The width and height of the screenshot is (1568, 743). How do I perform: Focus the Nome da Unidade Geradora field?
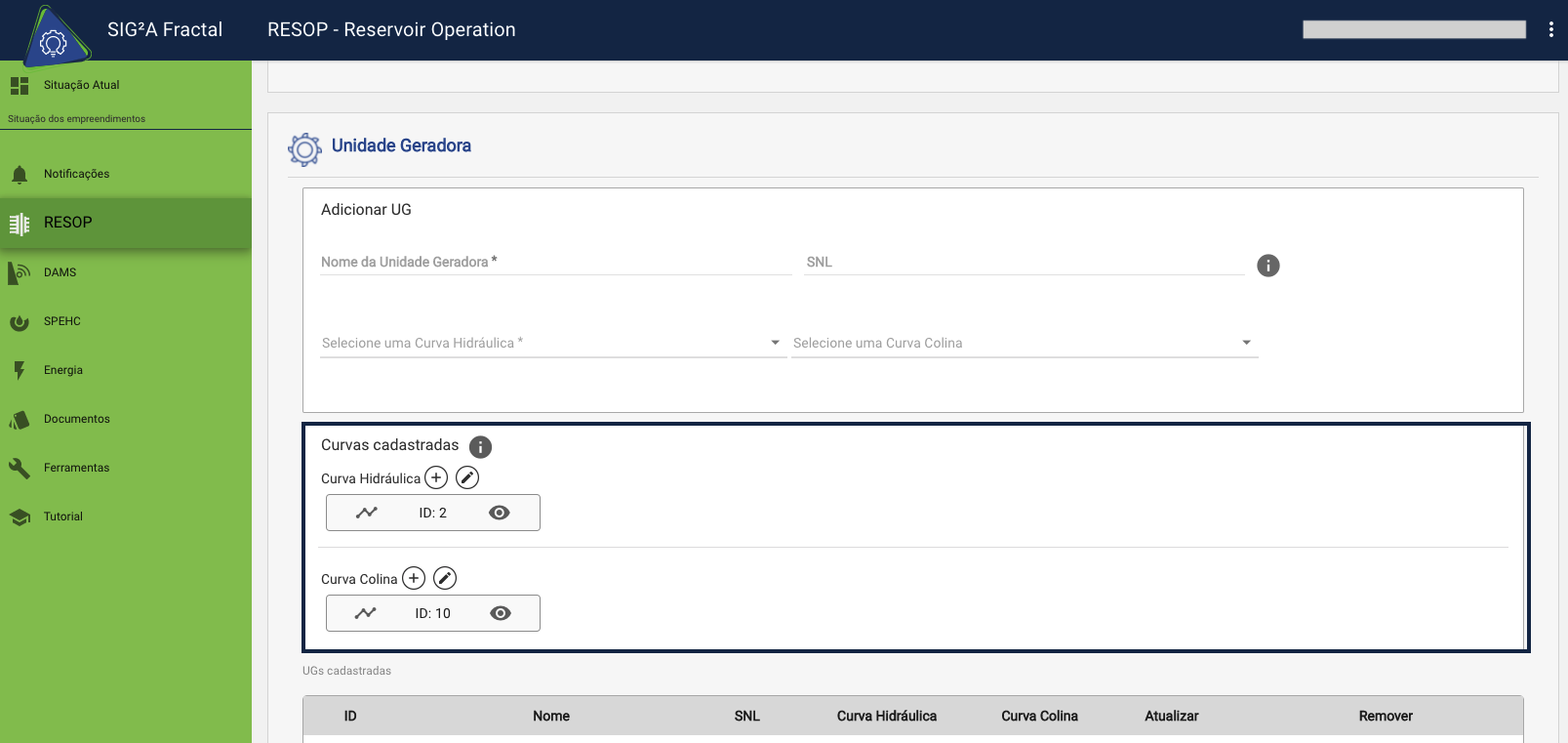click(555, 262)
